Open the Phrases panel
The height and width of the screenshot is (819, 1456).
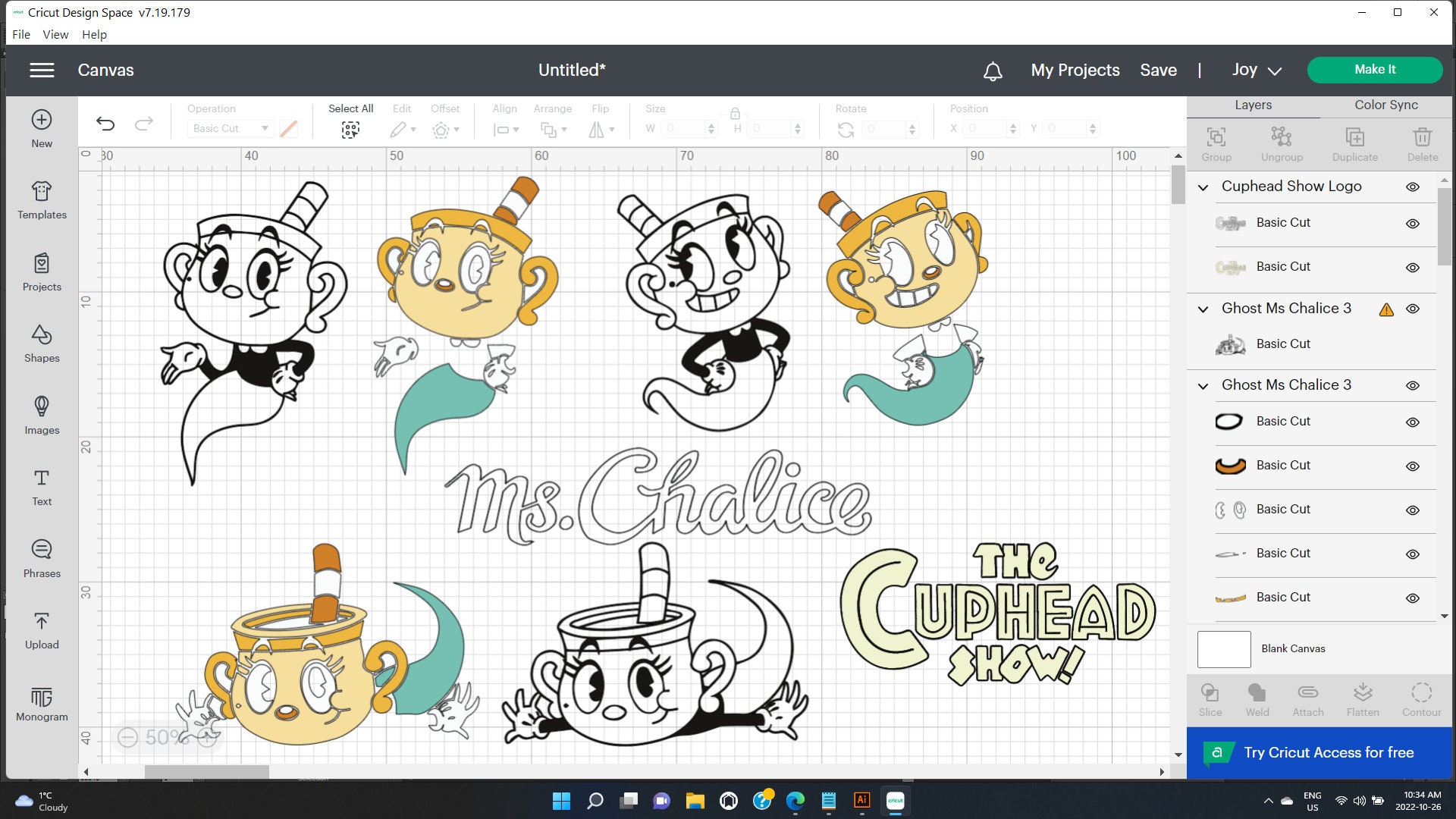pos(42,559)
